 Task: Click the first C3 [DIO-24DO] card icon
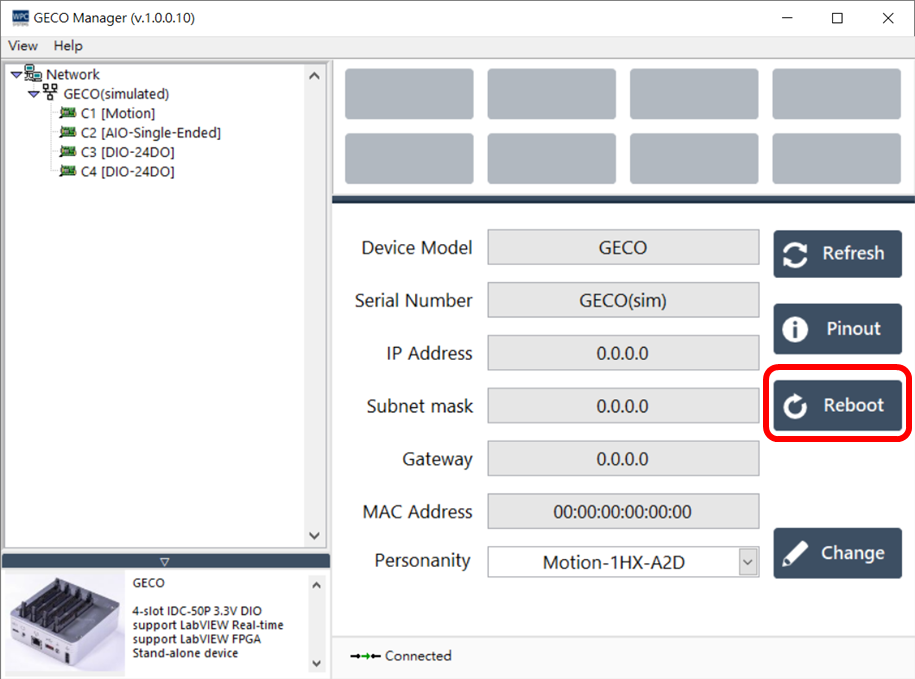(x=68, y=152)
